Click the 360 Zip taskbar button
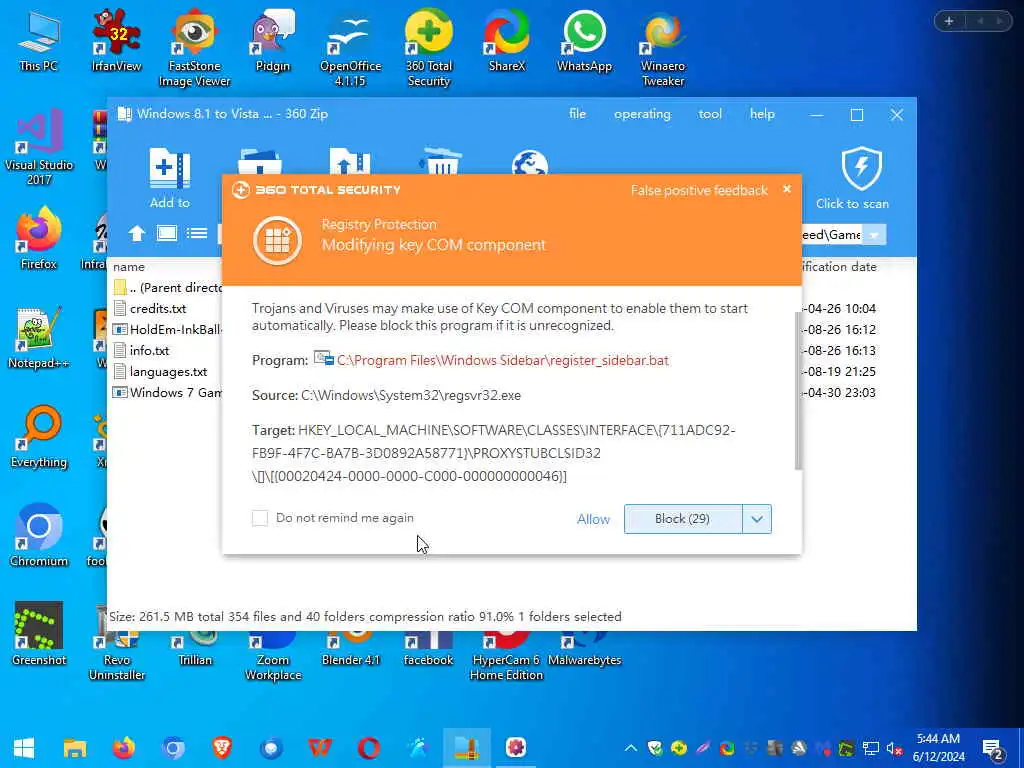The height and width of the screenshot is (768, 1024). pos(467,748)
